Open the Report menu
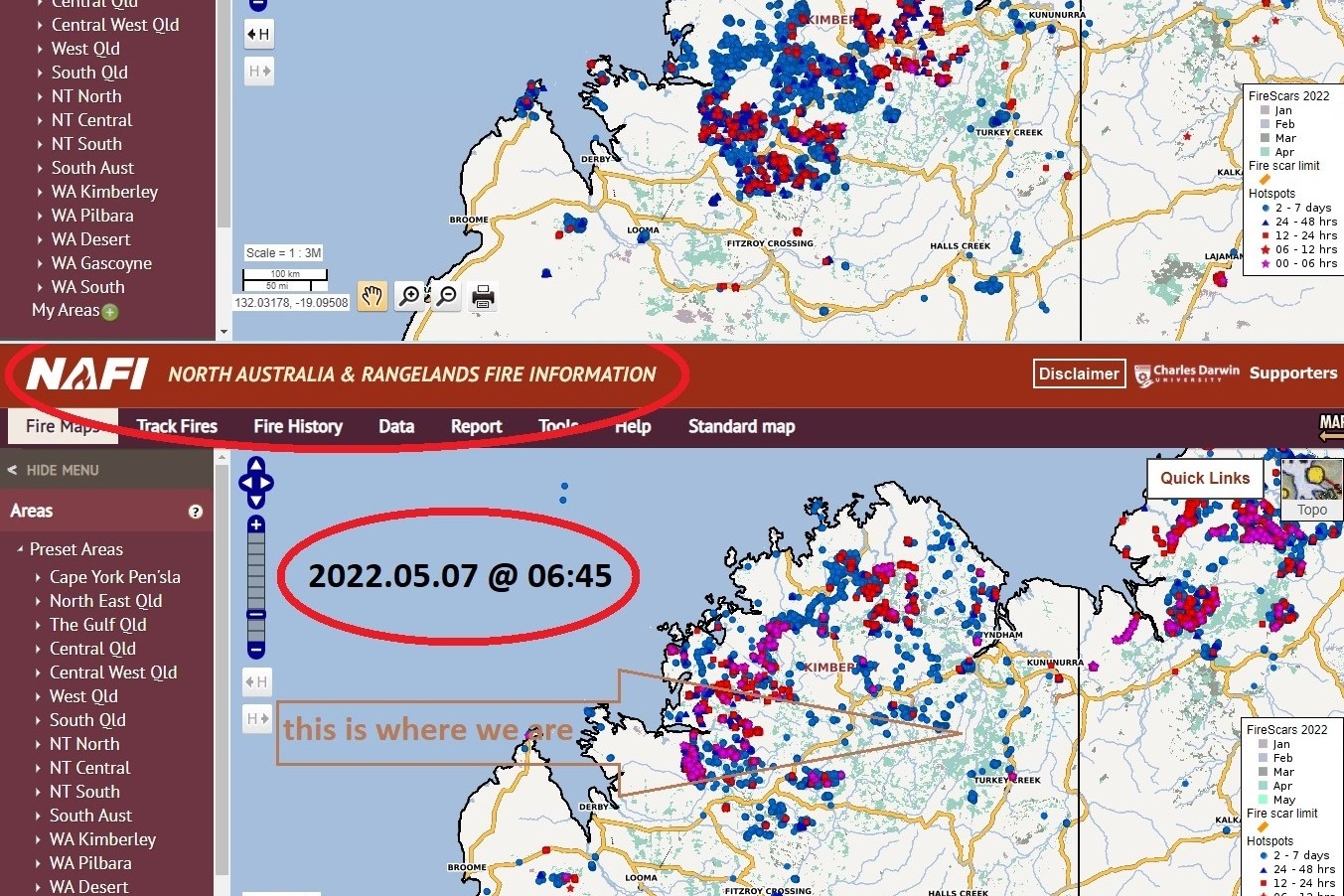 click(x=476, y=426)
